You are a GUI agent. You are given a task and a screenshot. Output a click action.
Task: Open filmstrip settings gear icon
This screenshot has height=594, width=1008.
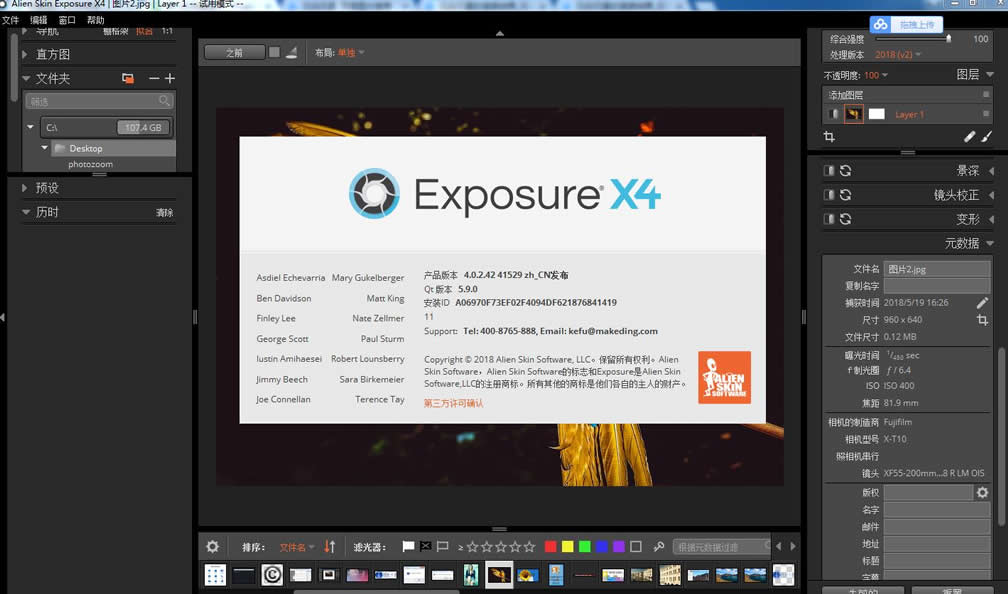(x=212, y=546)
